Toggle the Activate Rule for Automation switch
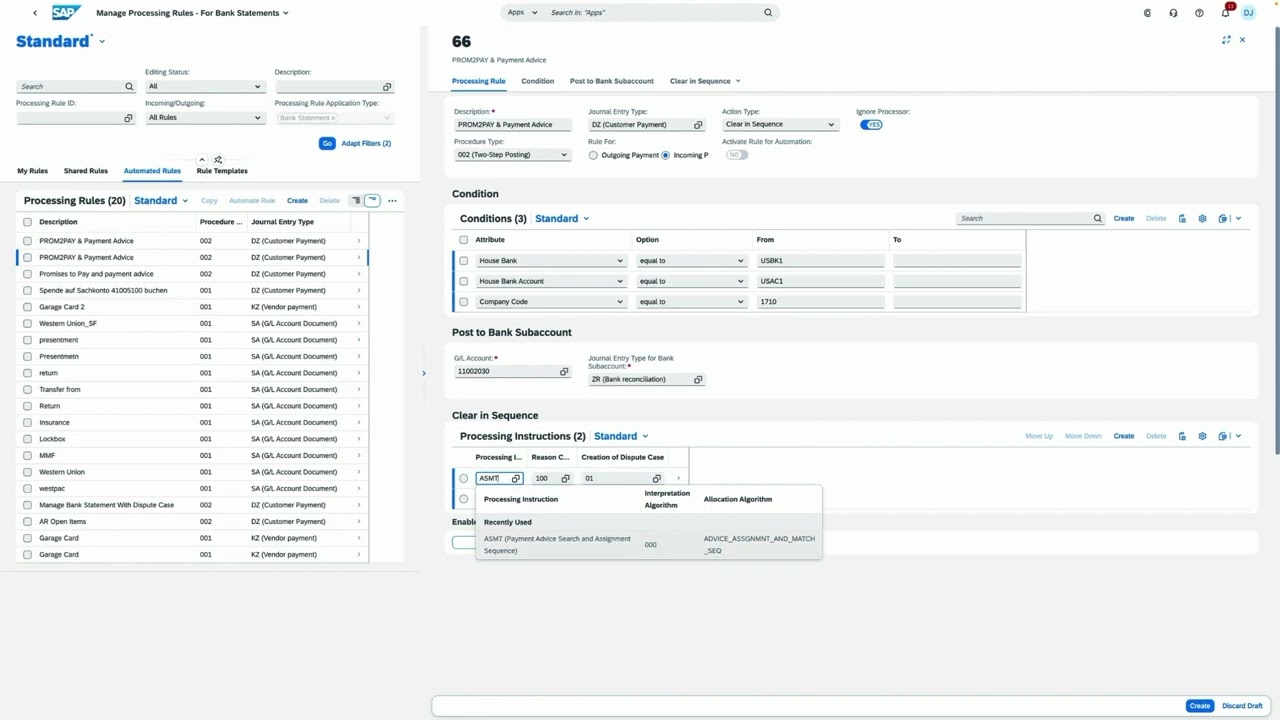 click(736, 155)
